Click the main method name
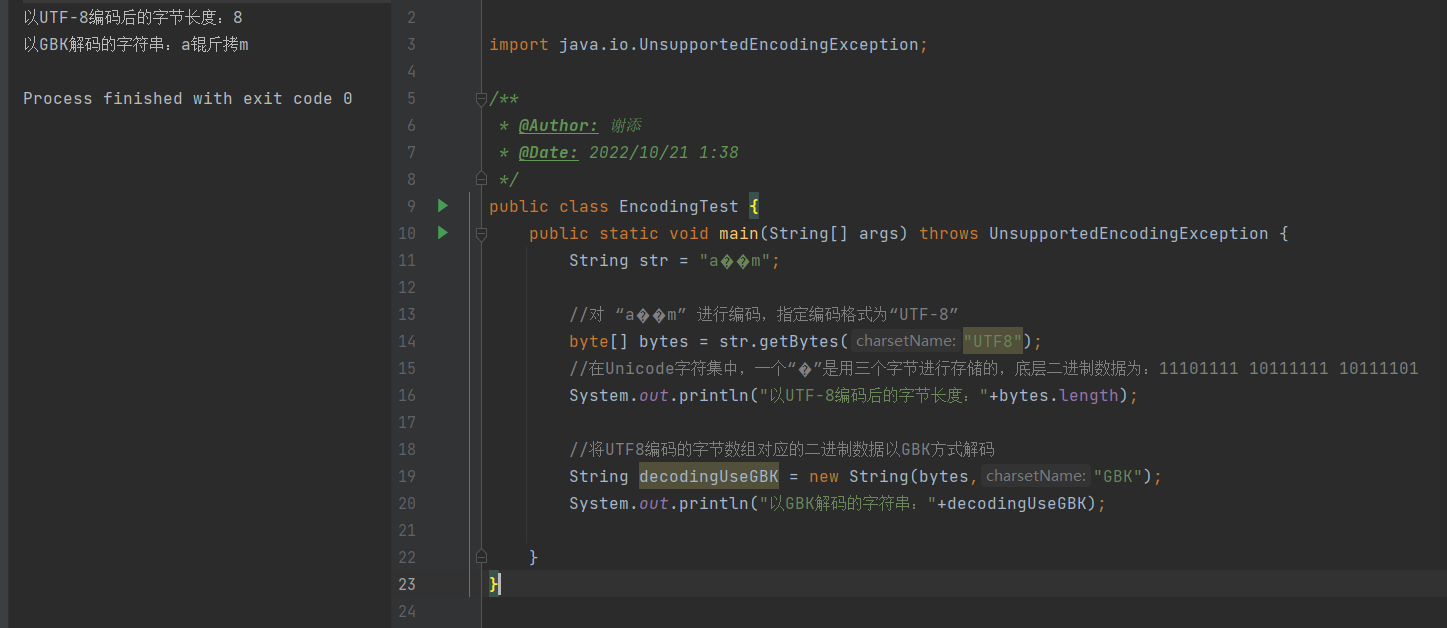1447x628 pixels. [x=738, y=234]
